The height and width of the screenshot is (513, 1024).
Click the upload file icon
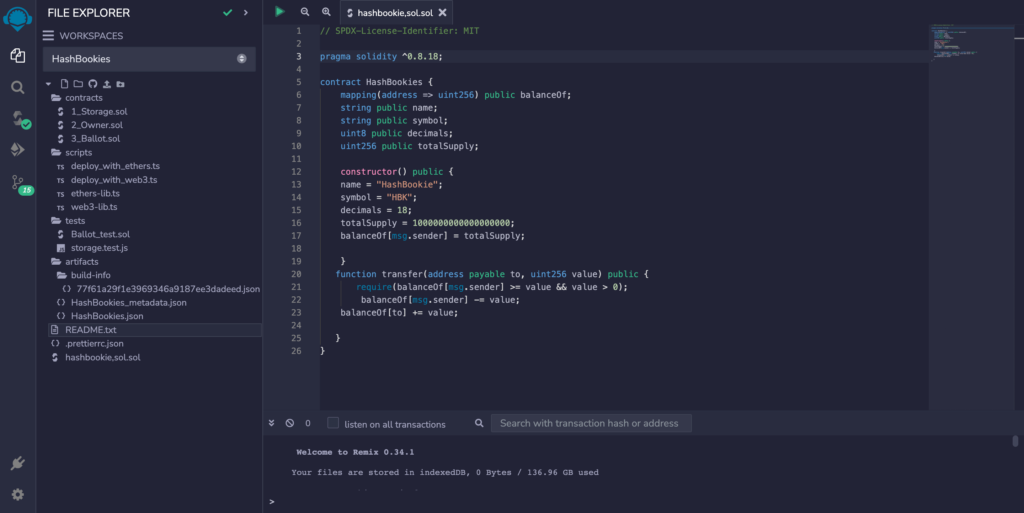pyautogui.click(x=106, y=84)
